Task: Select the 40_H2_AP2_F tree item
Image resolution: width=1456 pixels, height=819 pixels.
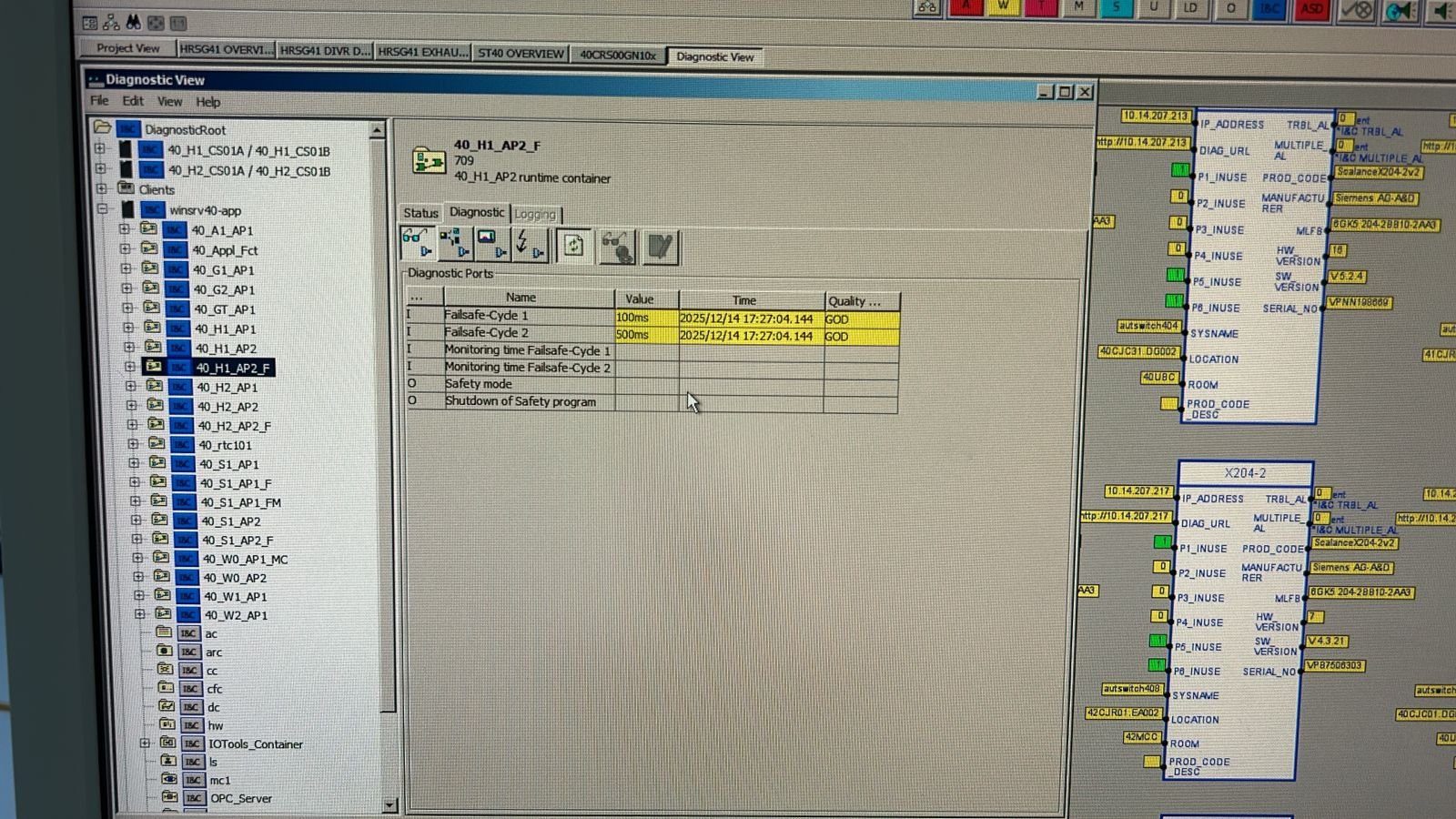Action: point(234,426)
